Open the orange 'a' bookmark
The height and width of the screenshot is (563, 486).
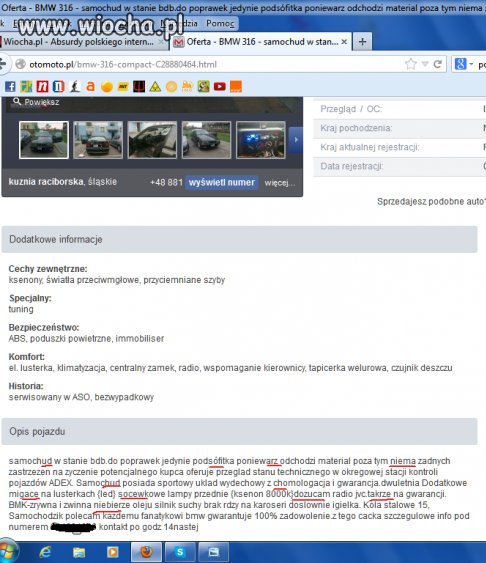pos(91,87)
